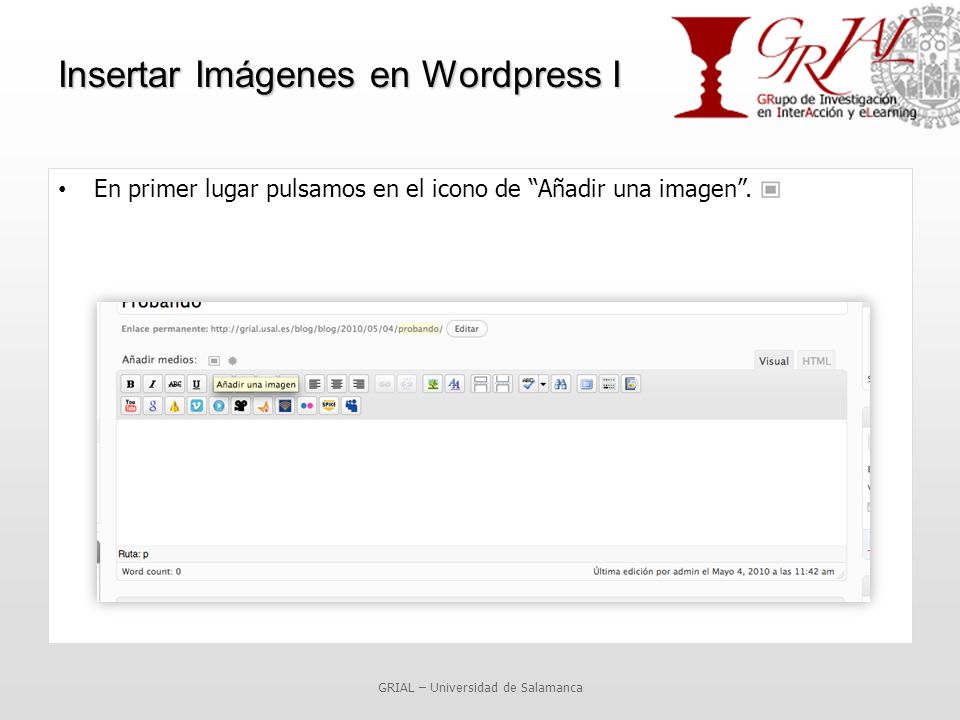Click the Editar permalink button

467,329
